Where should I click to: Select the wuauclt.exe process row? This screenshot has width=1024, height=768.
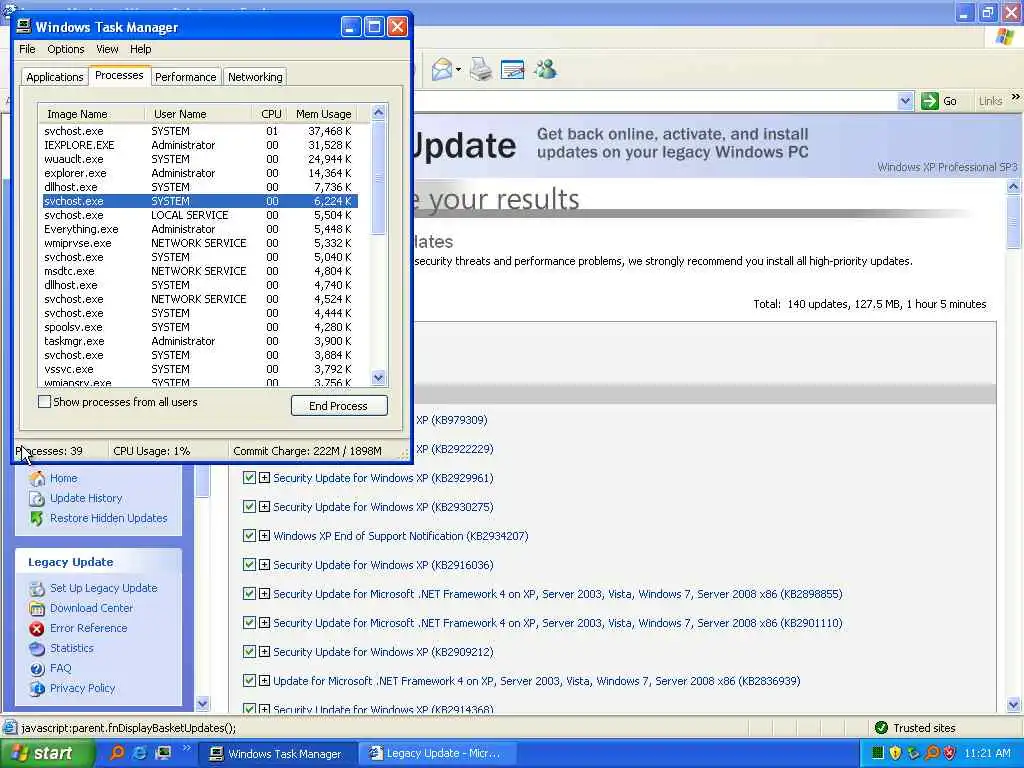(199, 159)
